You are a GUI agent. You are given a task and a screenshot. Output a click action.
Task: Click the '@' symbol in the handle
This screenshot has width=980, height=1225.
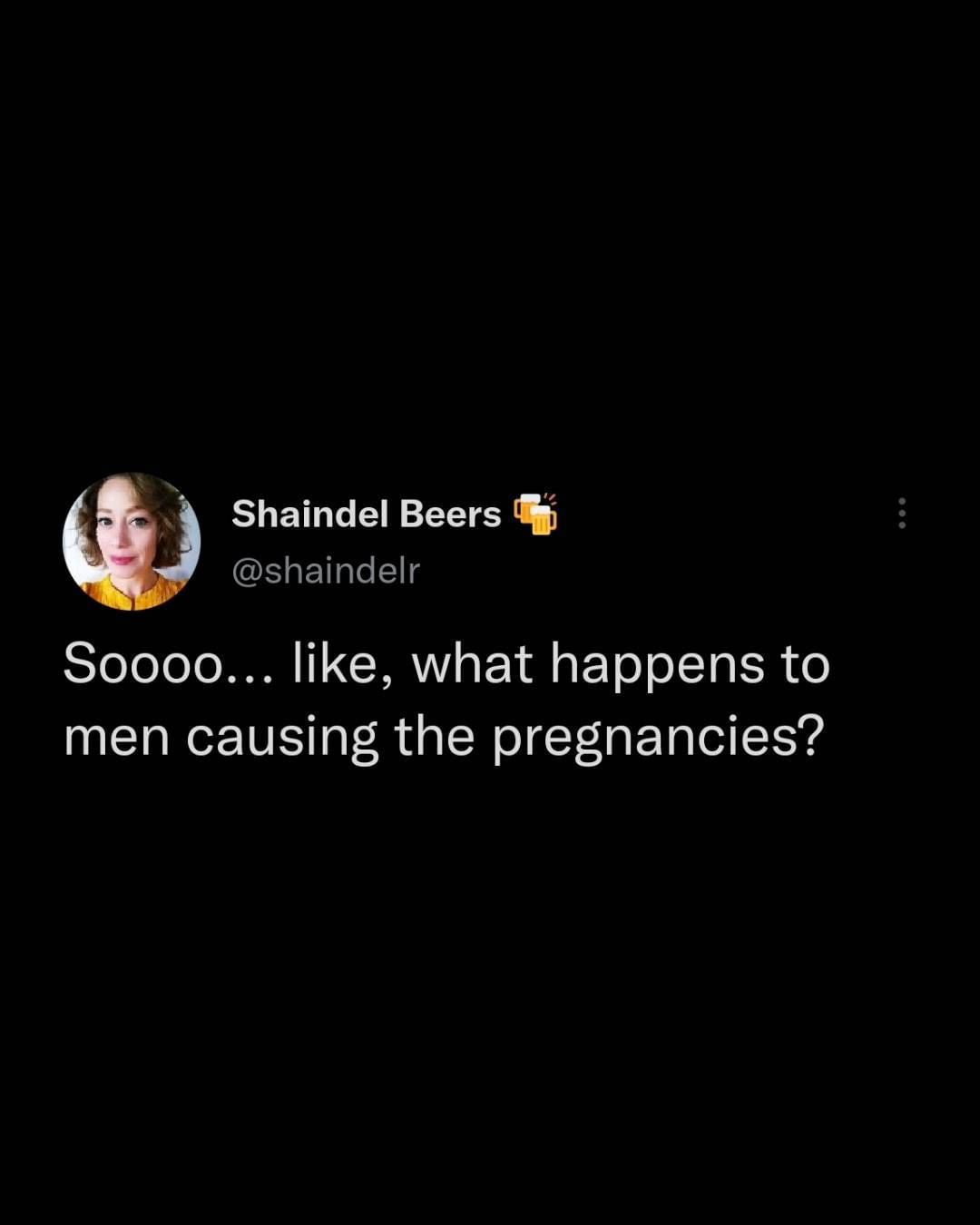click(248, 572)
